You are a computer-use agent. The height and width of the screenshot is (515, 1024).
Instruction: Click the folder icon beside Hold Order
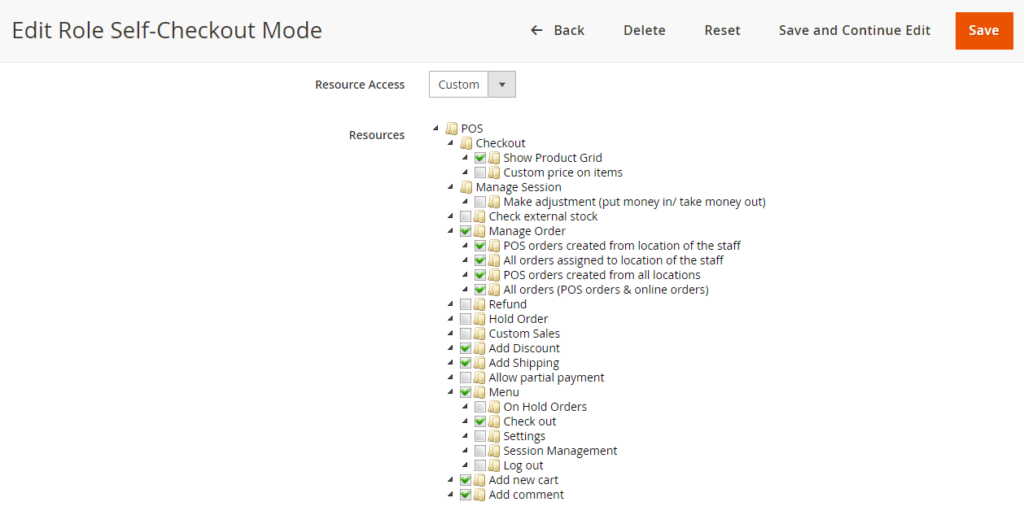480,319
